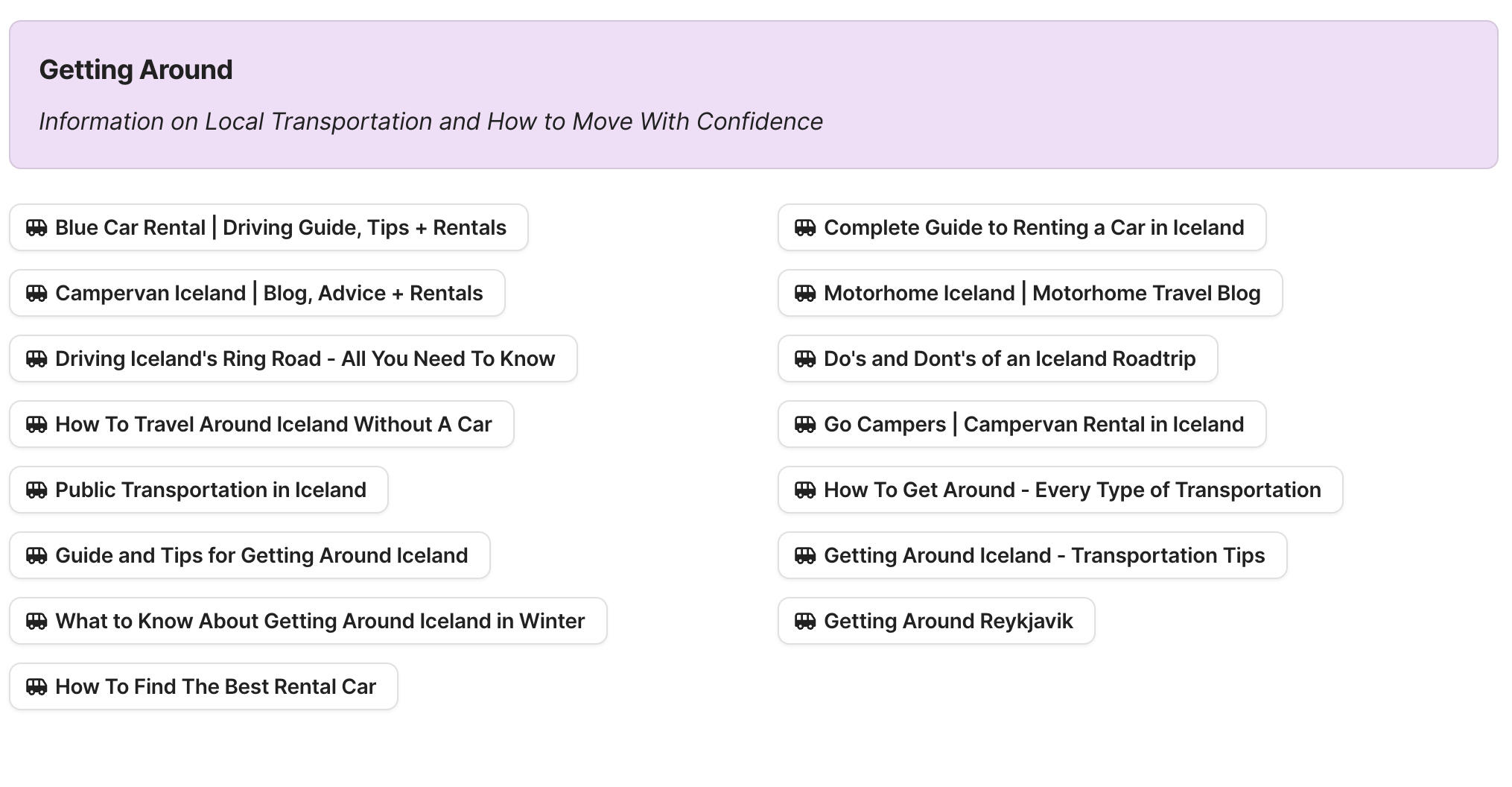Click bus icon by How To Find The Best Rental Car

click(36, 686)
